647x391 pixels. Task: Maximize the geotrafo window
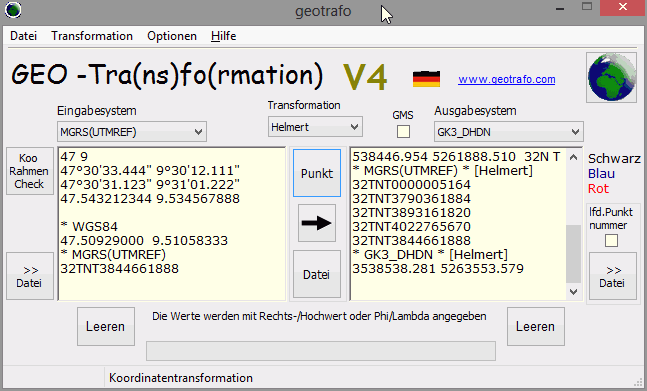(587, 7)
